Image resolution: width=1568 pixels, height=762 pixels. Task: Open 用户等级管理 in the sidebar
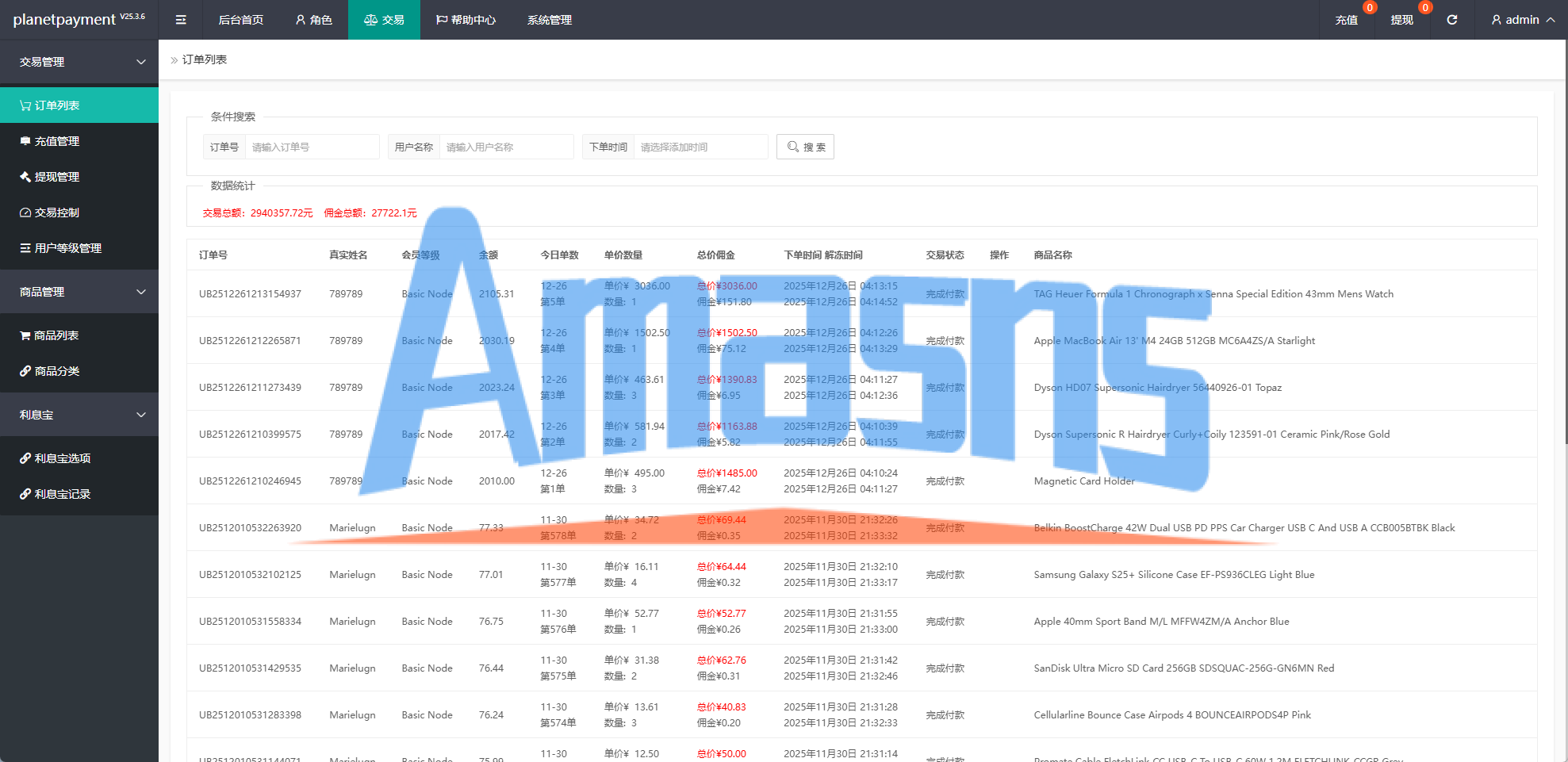coord(79,248)
